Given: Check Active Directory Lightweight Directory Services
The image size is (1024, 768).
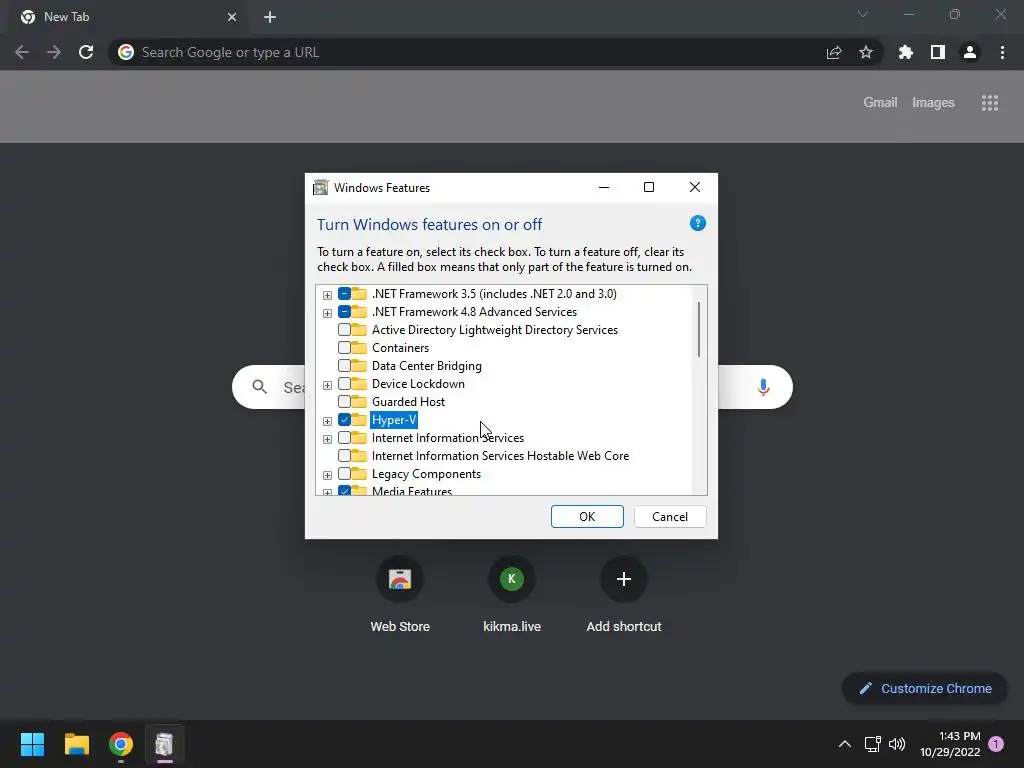Looking at the screenshot, I should coord(344,330).
